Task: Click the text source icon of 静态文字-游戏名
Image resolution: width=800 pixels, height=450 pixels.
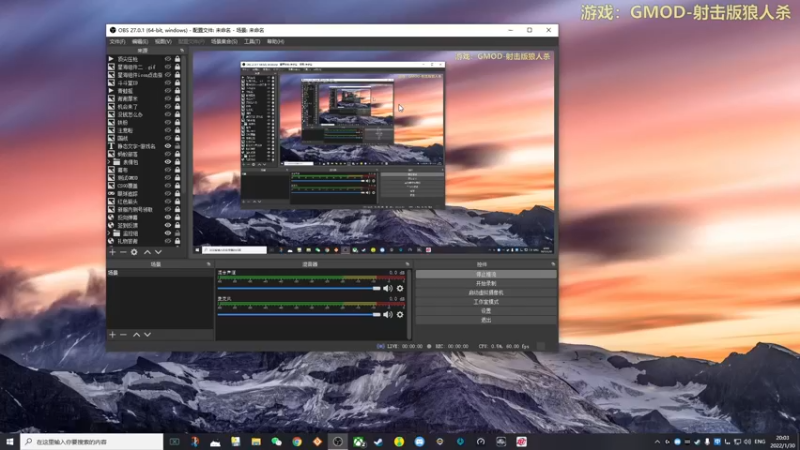Action: coord(111,146)
